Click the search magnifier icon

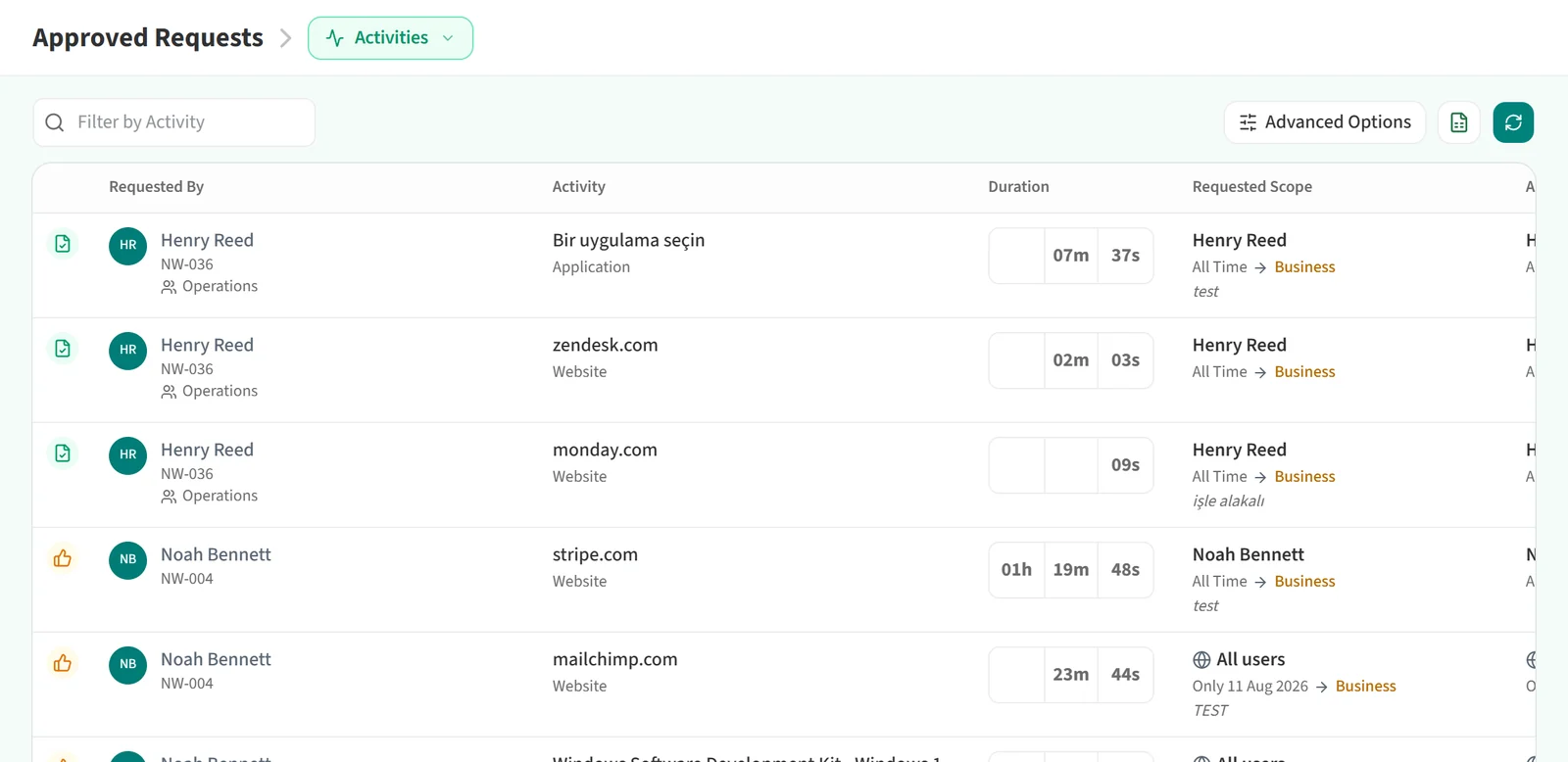pyautogui.click(x=55, y=122)
